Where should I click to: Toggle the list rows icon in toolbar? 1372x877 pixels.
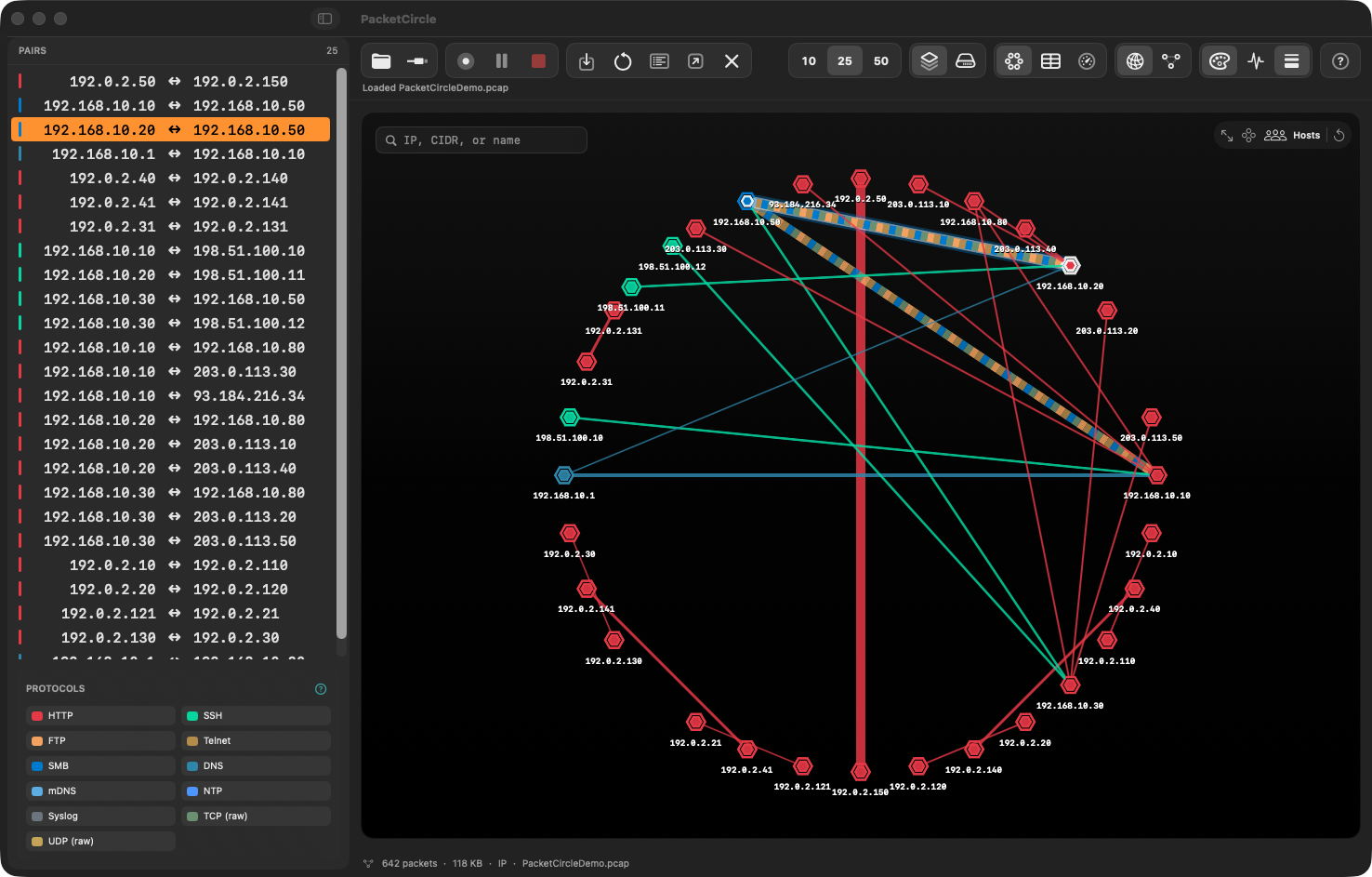[x=1292, y=61]
